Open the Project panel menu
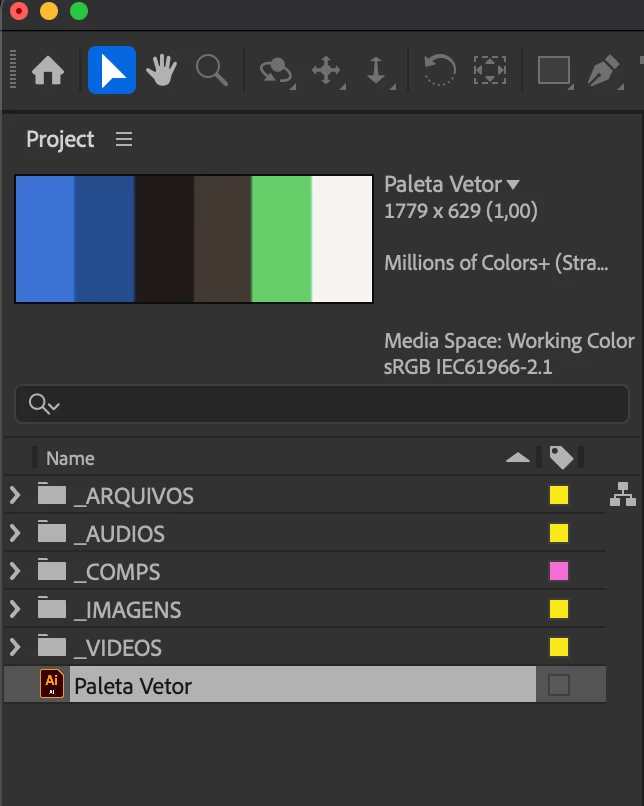Image resolution: width=644 pixels, height=806 pixels. point(124,140)
